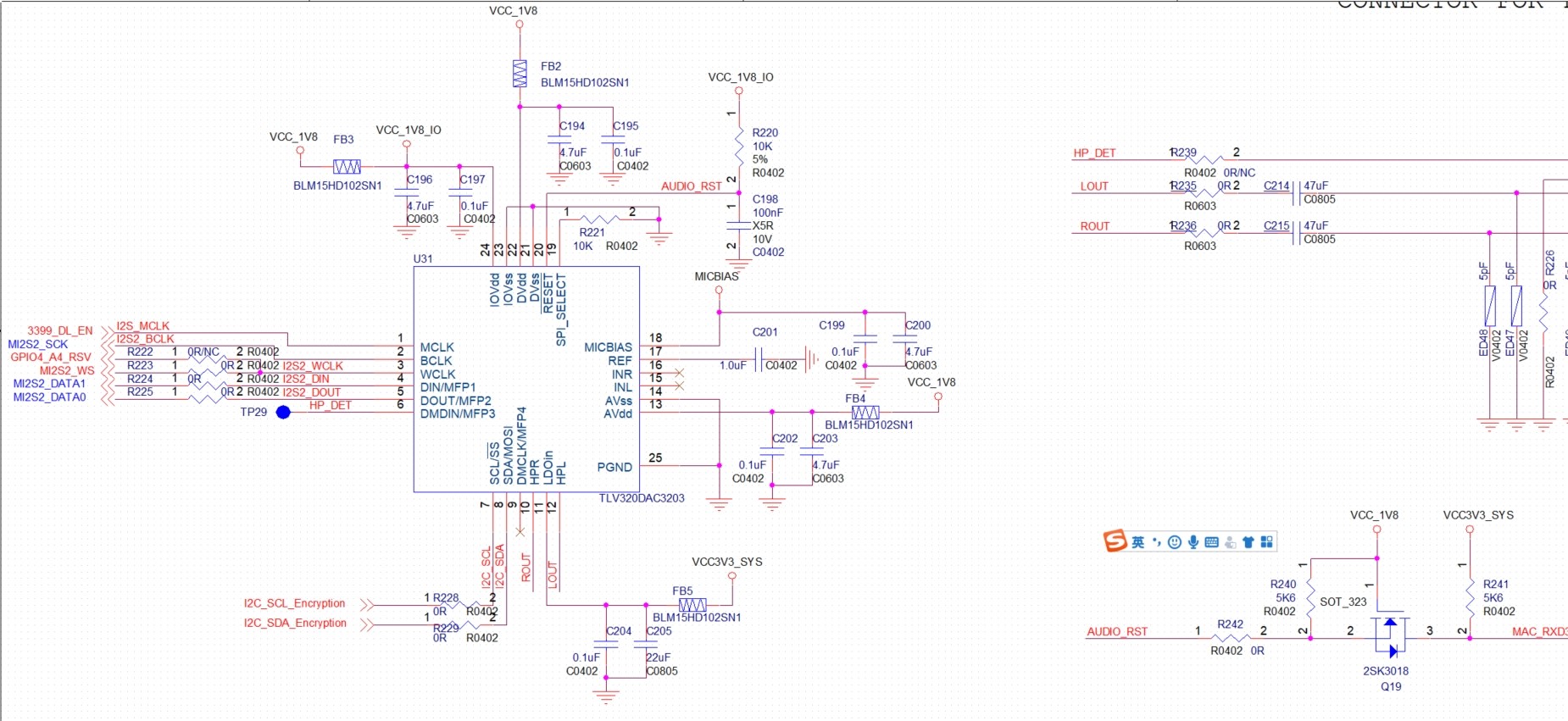Click the R242 resistor designator
This screenshot has width=1568, height=721.
(1231, 624)
